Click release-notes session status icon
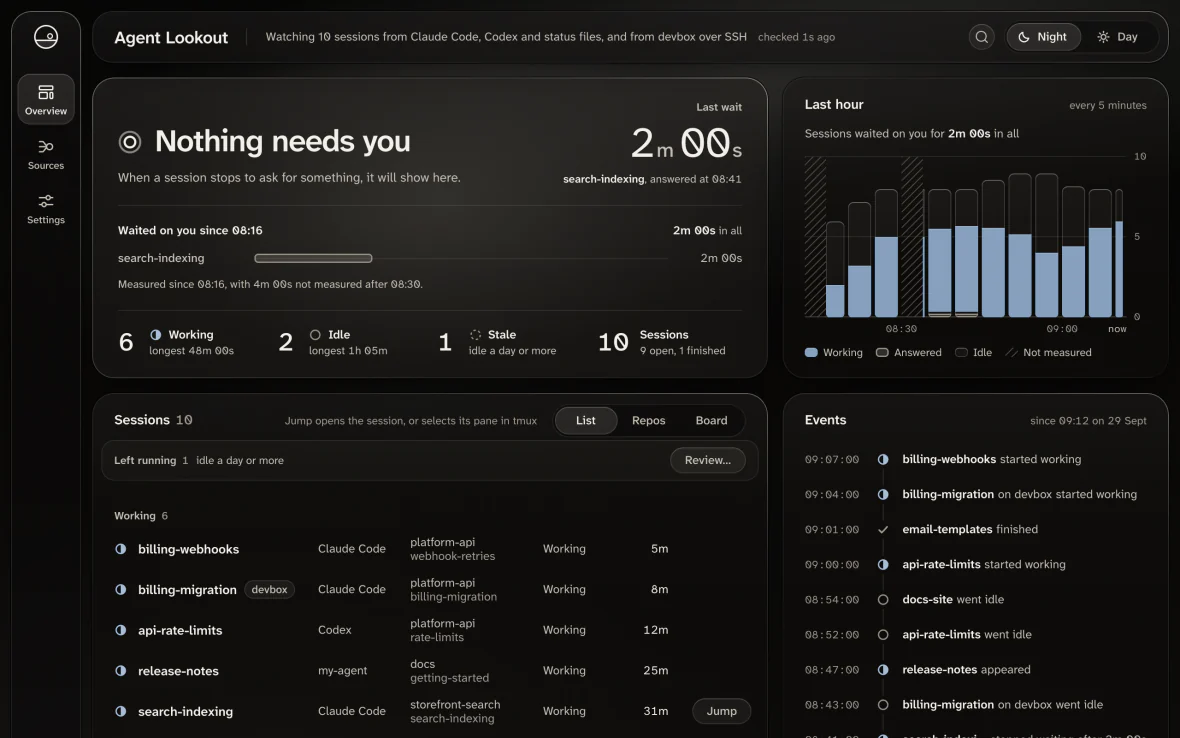Image resolution: width=1180 pixels, height=738 pixels. coord(120,670)
